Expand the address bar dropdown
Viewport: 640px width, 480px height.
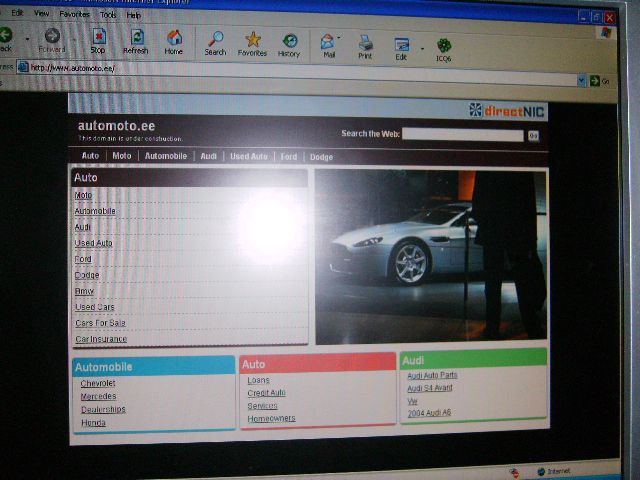[x=581, y=79]
